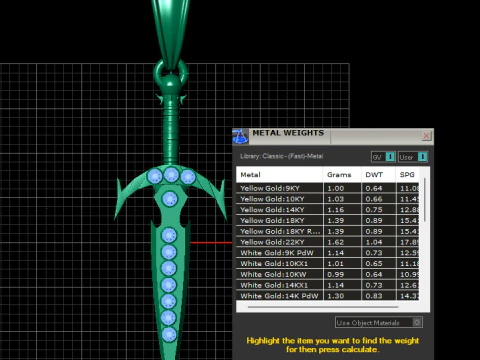This screenshot has width=480, height=360.
Task: Click the Library: Classic - (Fast)-Metal label
Action: click(x=281, y=156)
